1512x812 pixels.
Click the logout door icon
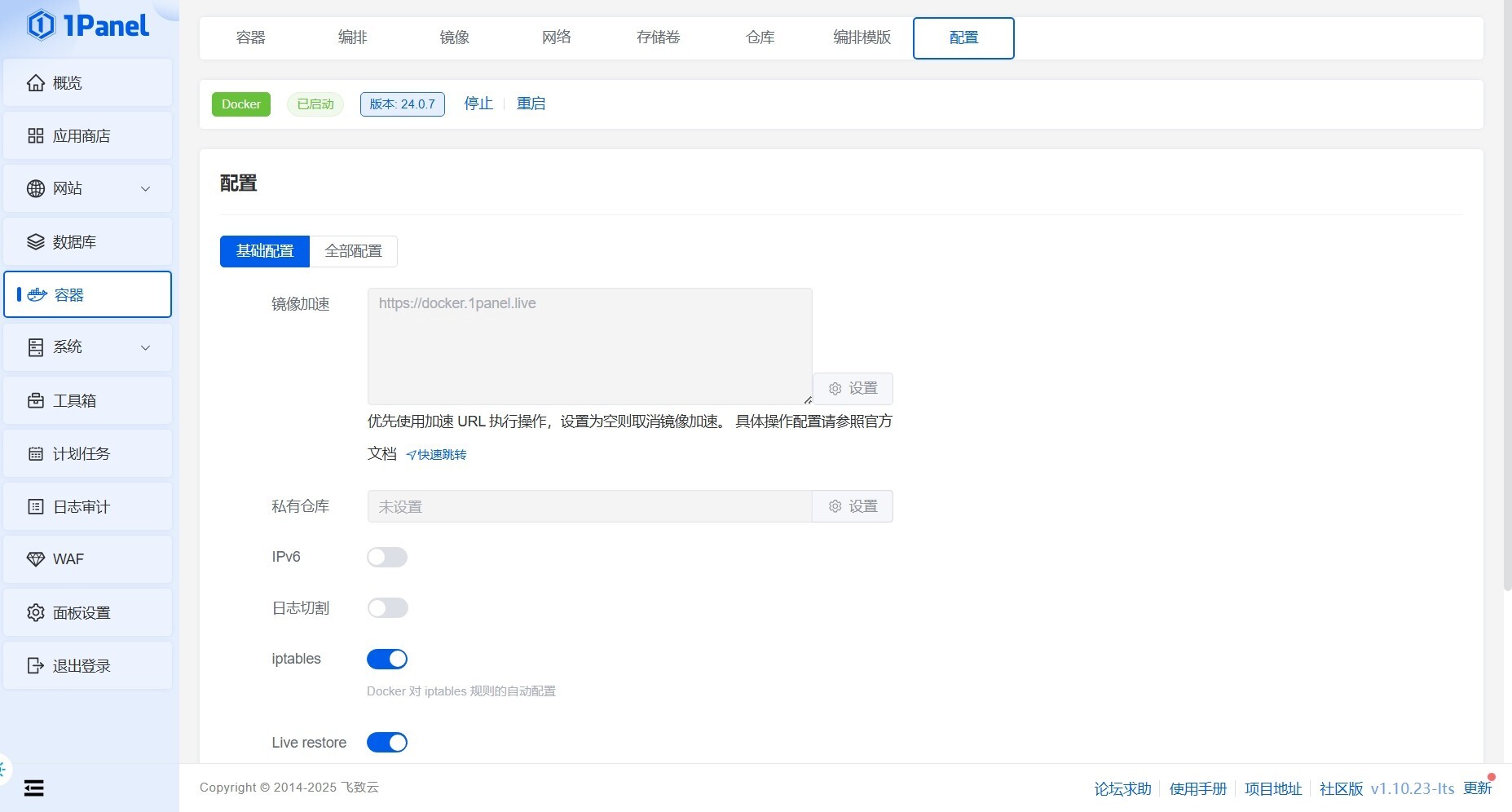pos(36,666)
